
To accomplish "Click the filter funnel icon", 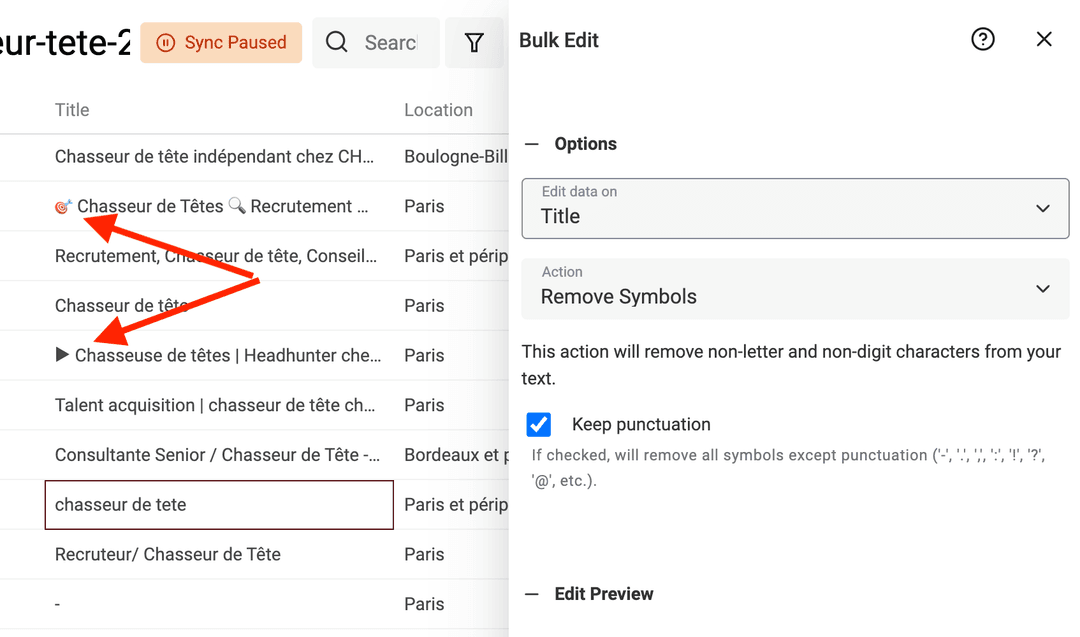I will (474, 42).
